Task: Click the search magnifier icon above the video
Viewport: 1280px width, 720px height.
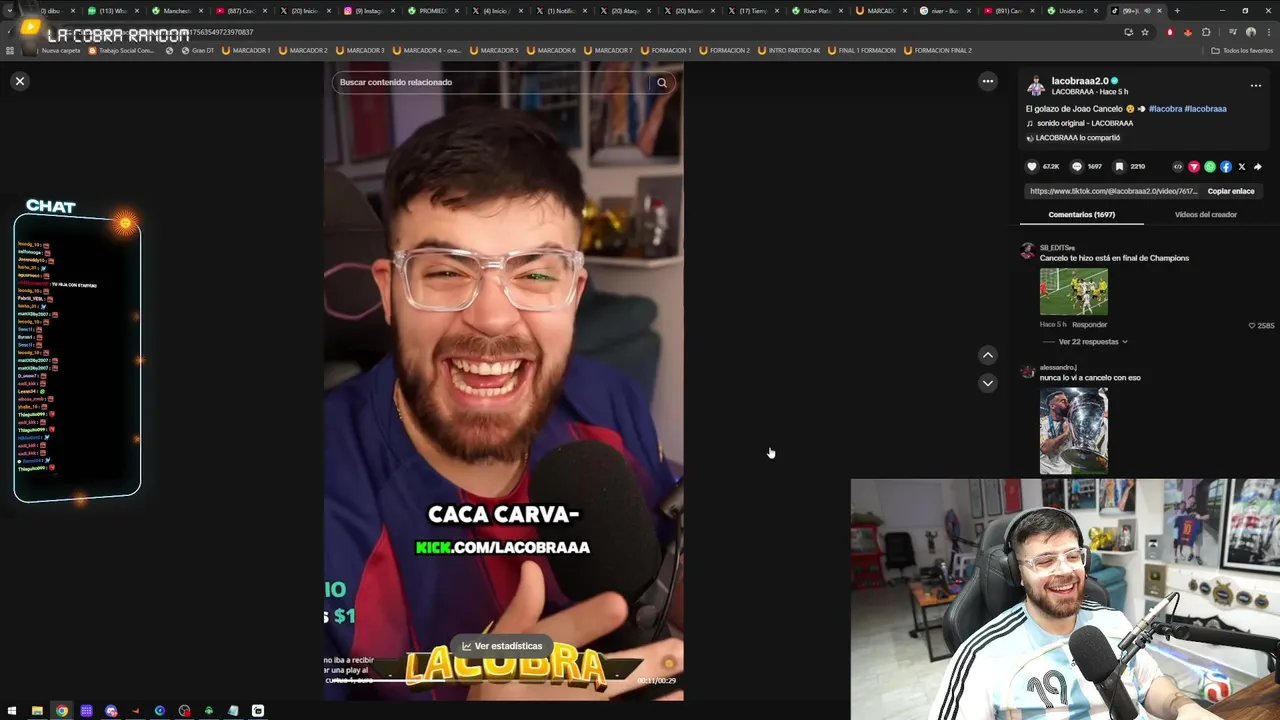Action: point(661,83)
